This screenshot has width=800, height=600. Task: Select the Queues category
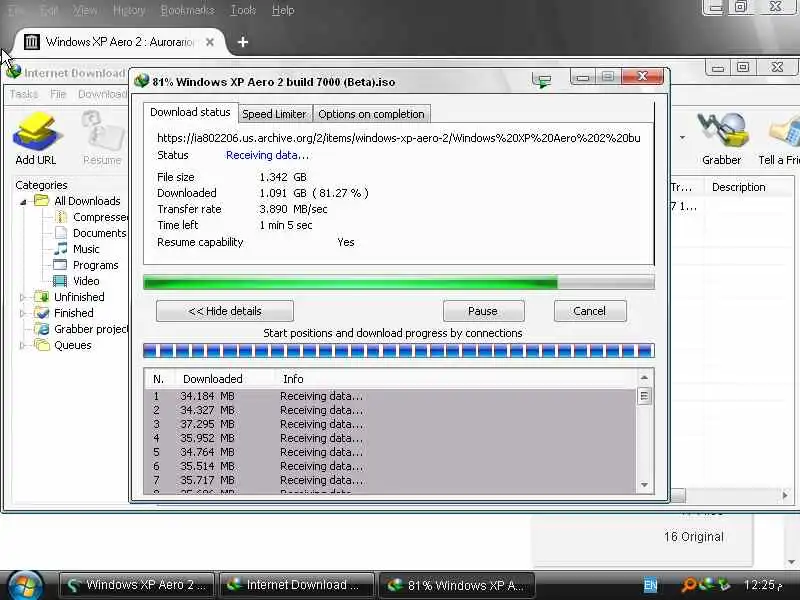(x=72, y=345)
